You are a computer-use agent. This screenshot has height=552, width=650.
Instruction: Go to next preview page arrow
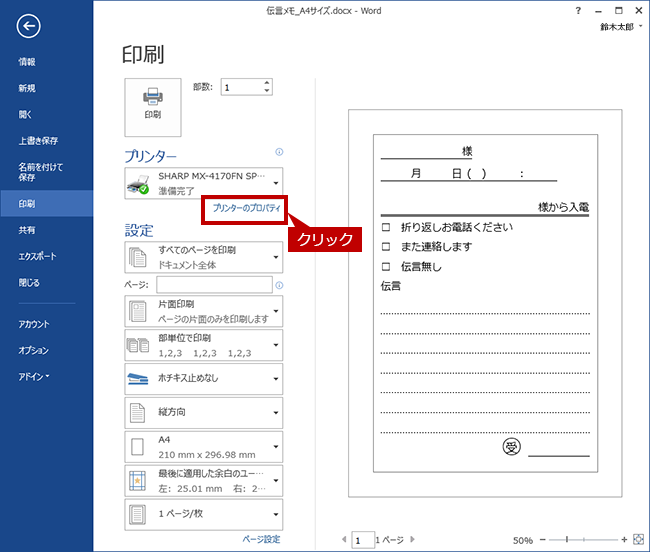click(x=412, y=539)
